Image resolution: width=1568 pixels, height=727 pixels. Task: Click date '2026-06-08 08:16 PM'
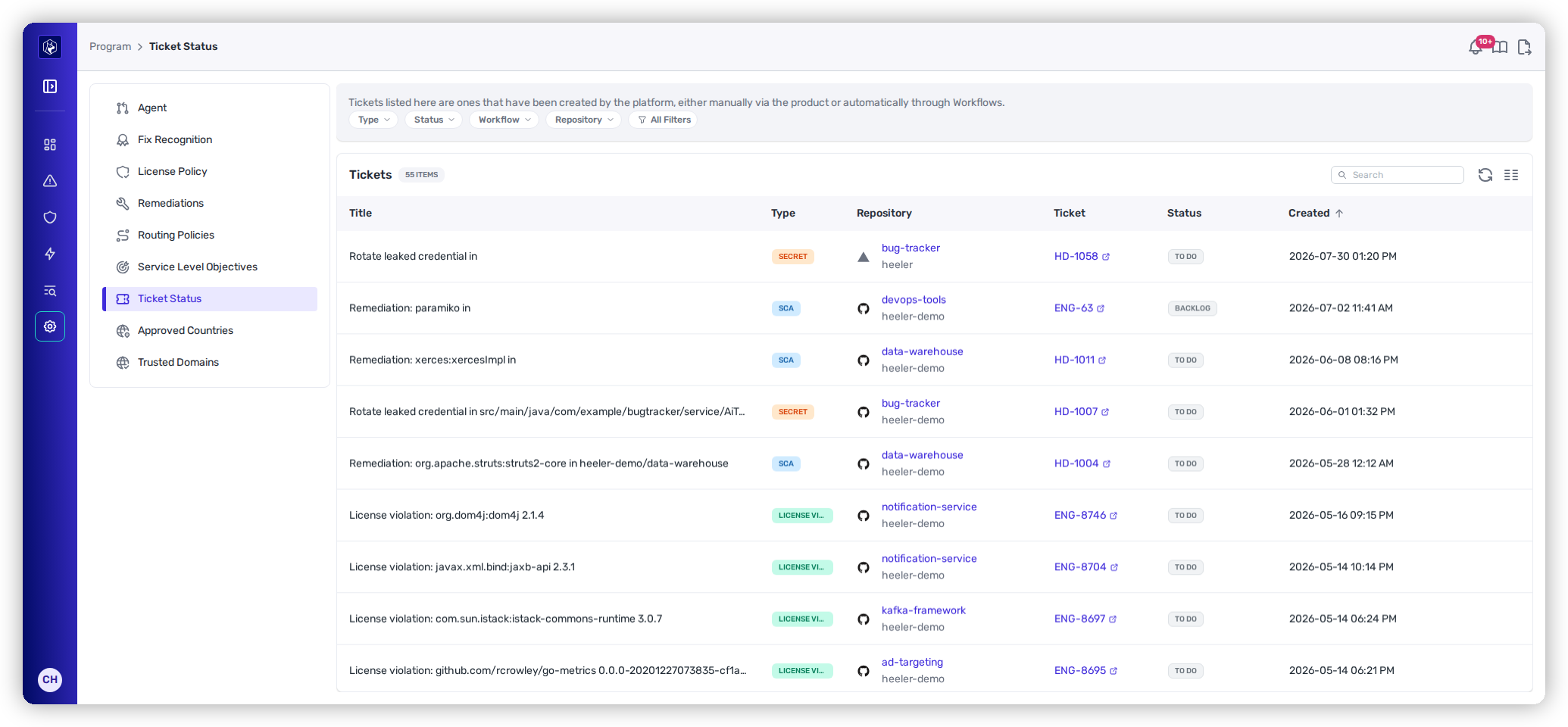[x=1344, y=360]
